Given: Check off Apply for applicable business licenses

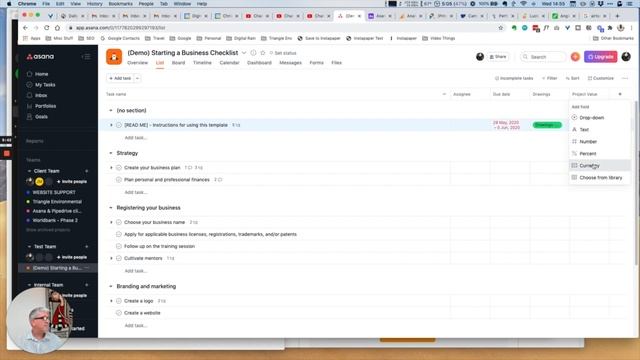Looking at the screenshot, I should coord(119,234).
